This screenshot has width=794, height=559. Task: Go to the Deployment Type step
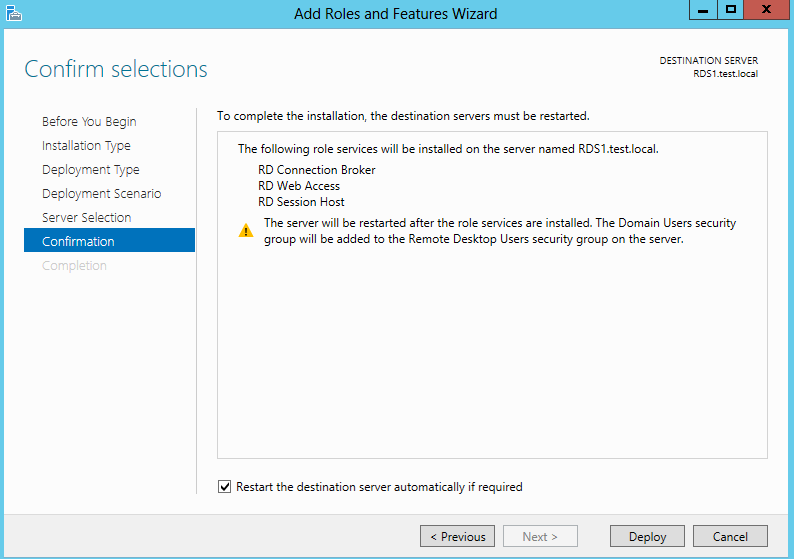(91, 170)
